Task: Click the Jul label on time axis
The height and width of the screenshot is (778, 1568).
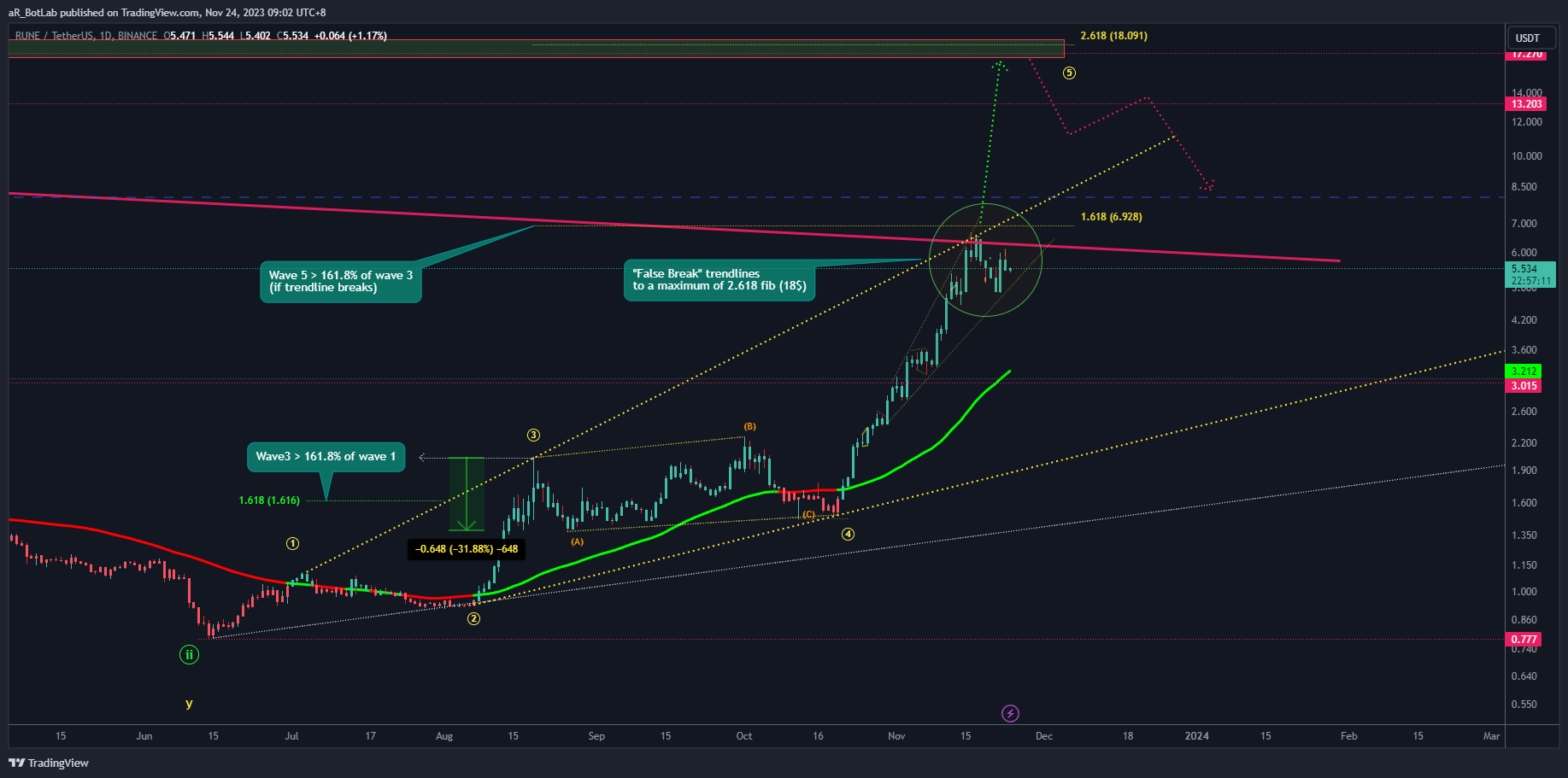Action: (291, 736)
